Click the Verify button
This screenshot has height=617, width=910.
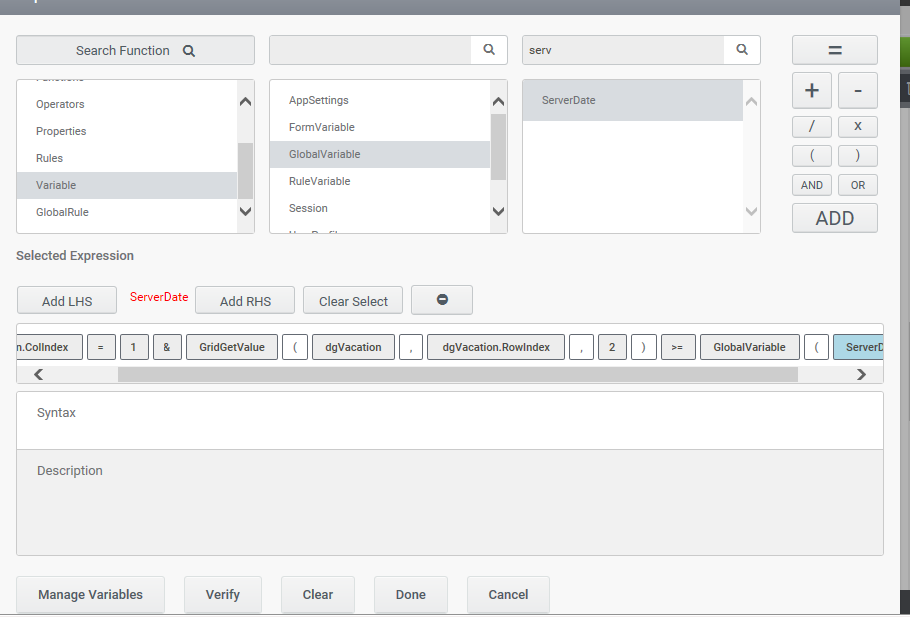click(222, 594)
